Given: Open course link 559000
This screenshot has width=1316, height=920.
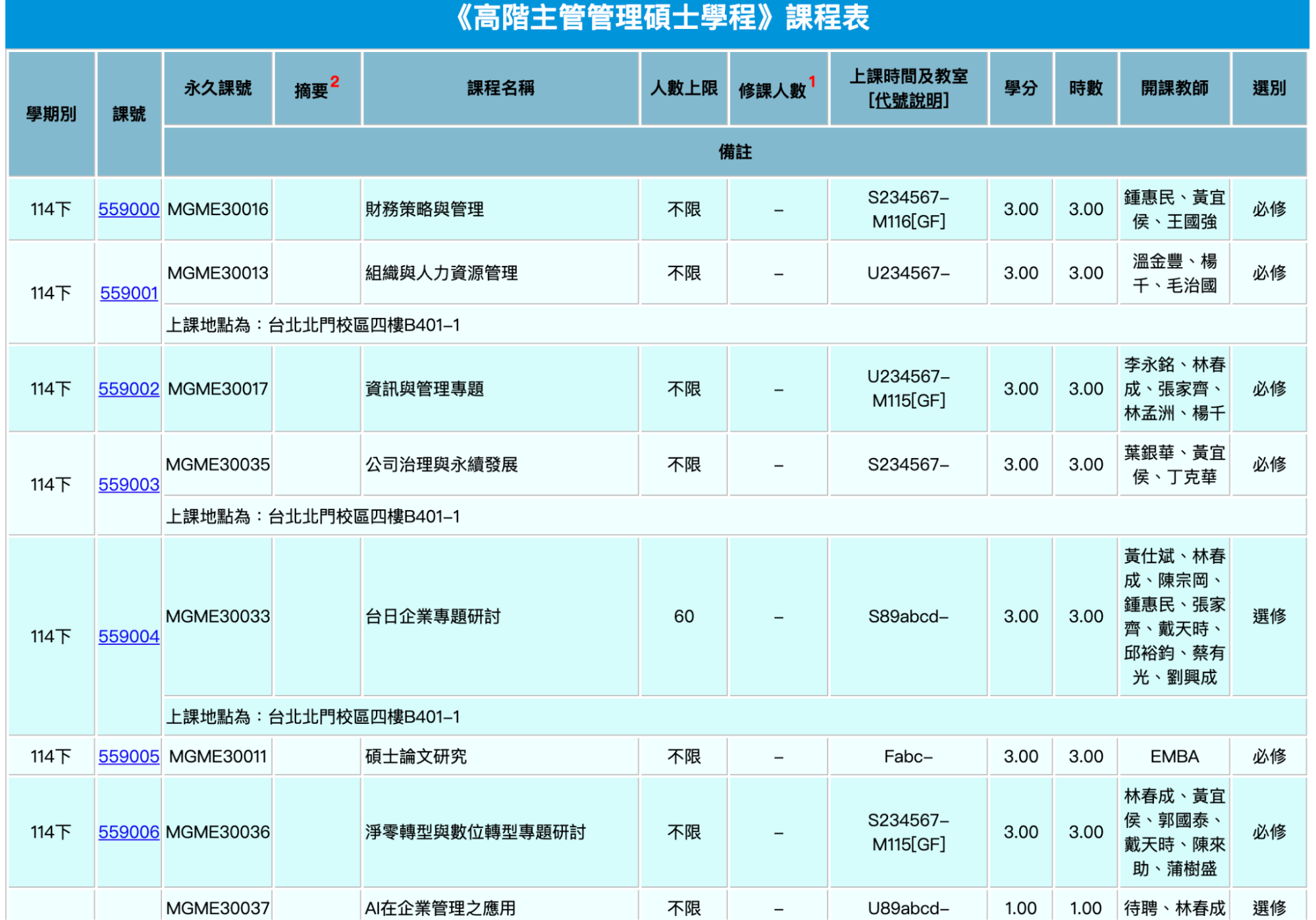Looking at the screenshot, I should coord(128,209).
